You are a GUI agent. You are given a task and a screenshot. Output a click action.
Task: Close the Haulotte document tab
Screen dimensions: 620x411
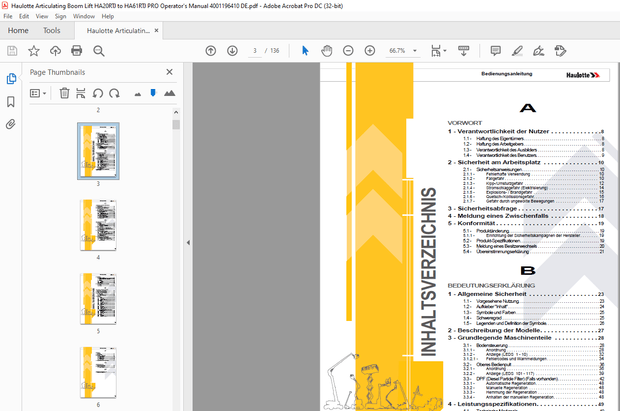[x=157, y=30]
